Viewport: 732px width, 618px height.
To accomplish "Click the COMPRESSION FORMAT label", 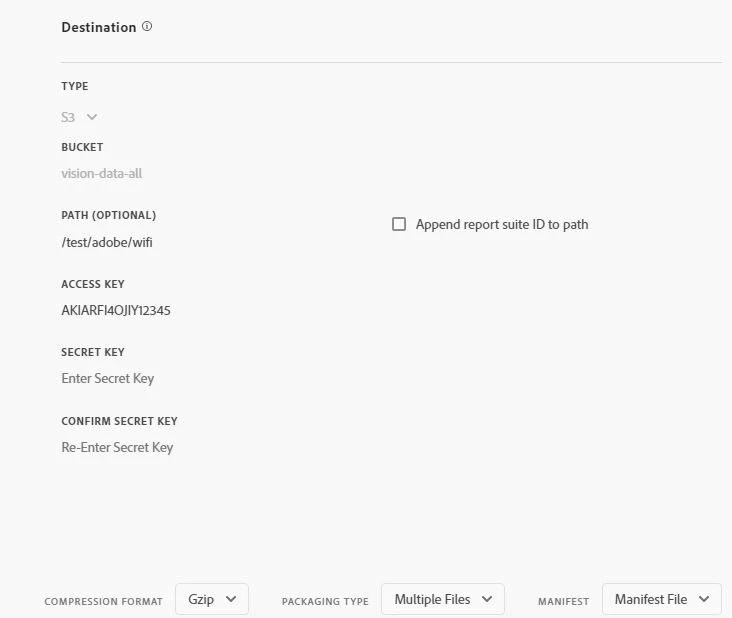I will [x=104, y=602].
